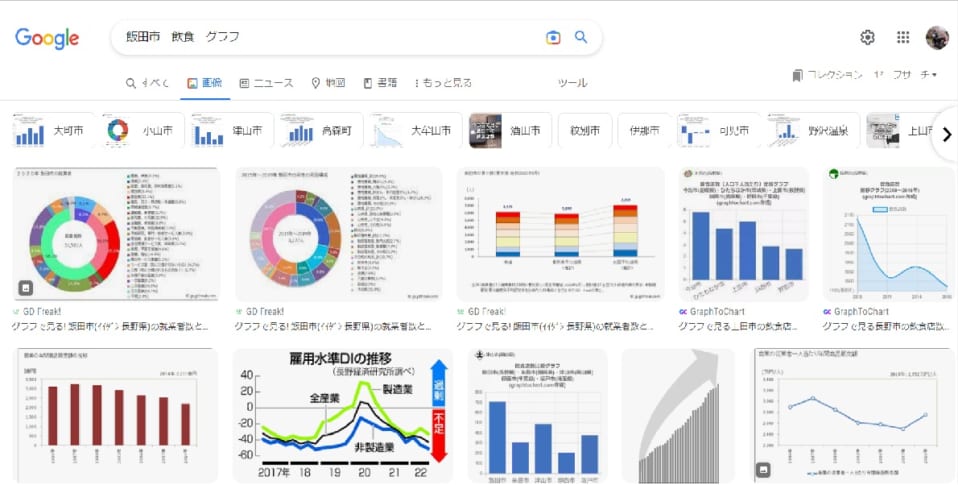Open the セーフサーチ dropdown
Screen dimensions: 958x485
coord(906,75)
